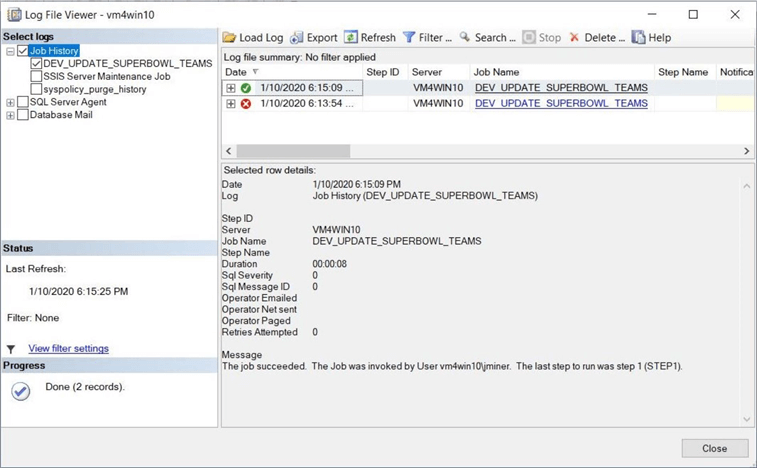
Task: Open Search from the toolbar
Action: click(465, 38)
